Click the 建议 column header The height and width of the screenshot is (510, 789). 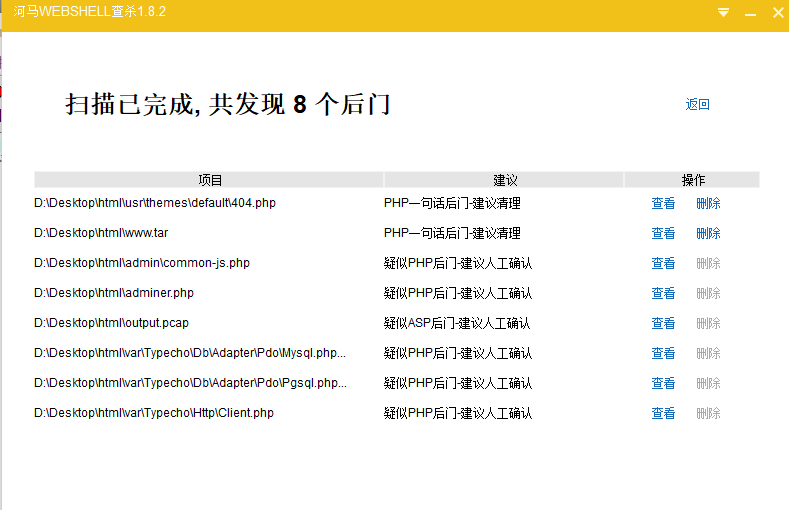pyautogui.click(x=504, y=180)
